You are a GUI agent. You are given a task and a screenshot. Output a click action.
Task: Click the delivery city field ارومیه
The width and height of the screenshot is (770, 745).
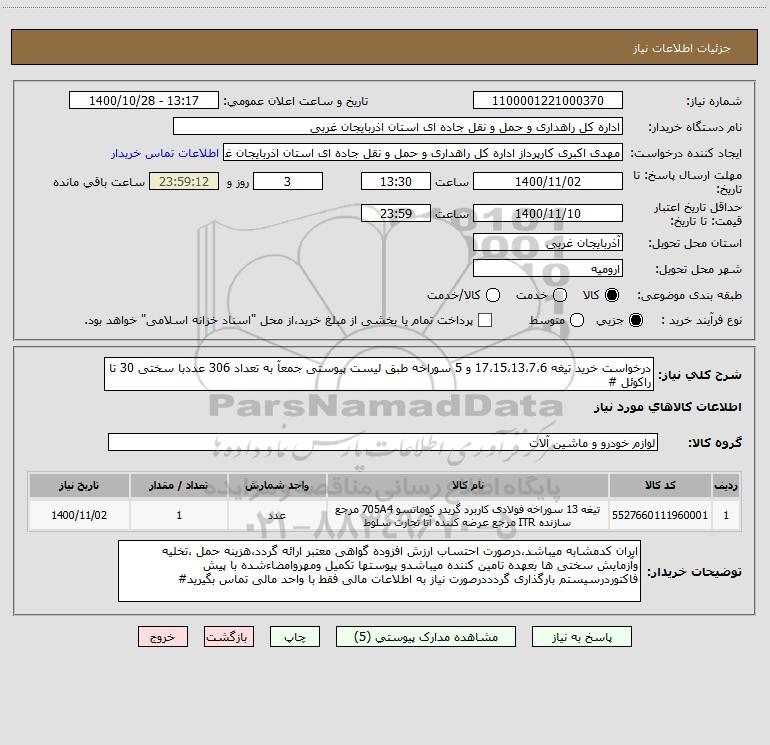548,268
